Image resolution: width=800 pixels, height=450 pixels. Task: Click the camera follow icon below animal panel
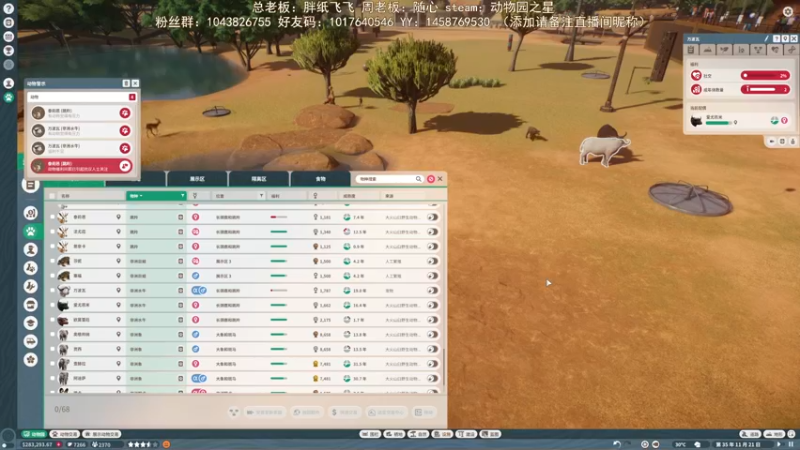click(772, 141)
